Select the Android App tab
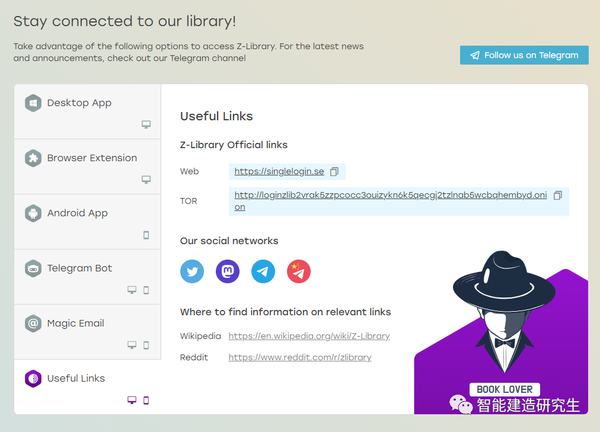Screen dimensions: 600x432 pyautogui.click(x=87, y=222)
